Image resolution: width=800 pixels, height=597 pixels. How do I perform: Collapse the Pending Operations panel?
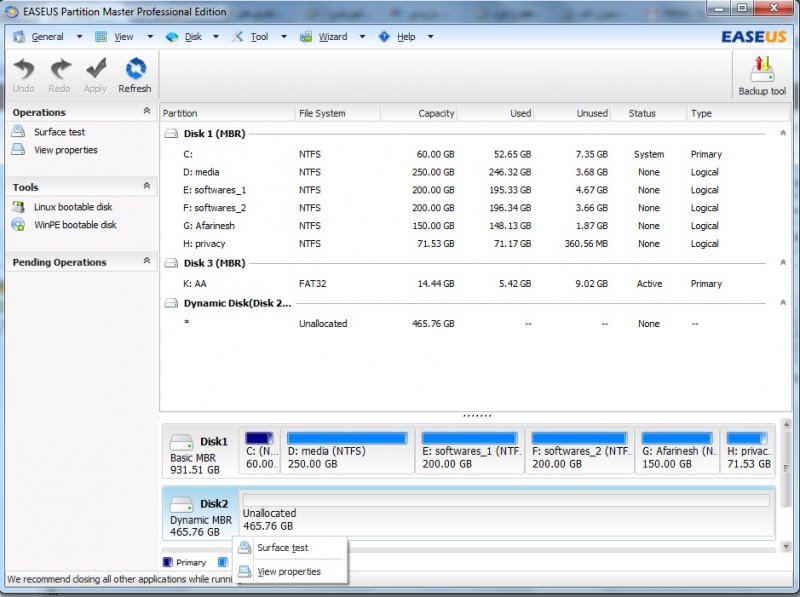tap(147, 261)
